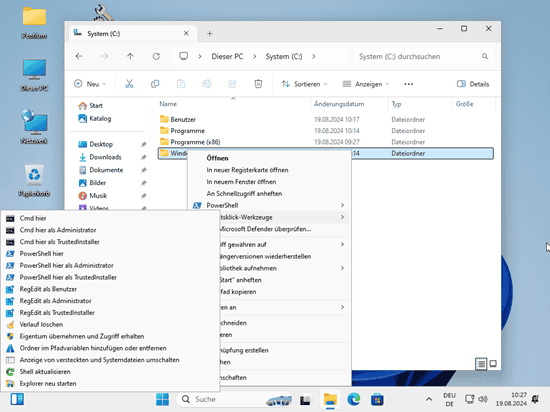Open the Sortieren dropdown
This screenshot has height=412, width=550.
[304, 84]
